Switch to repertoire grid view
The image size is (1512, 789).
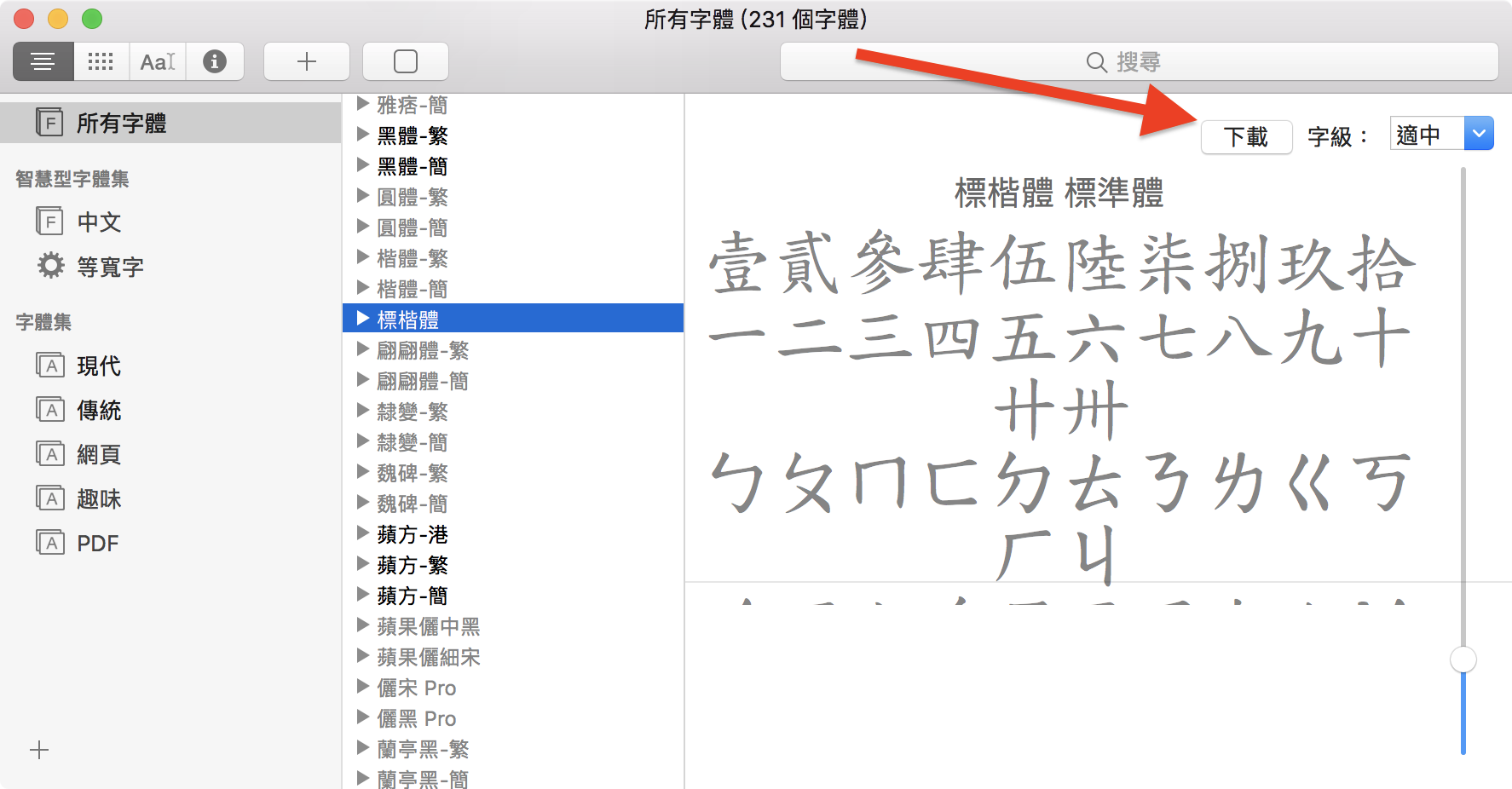pyautogui.click(x=101, y=61)
